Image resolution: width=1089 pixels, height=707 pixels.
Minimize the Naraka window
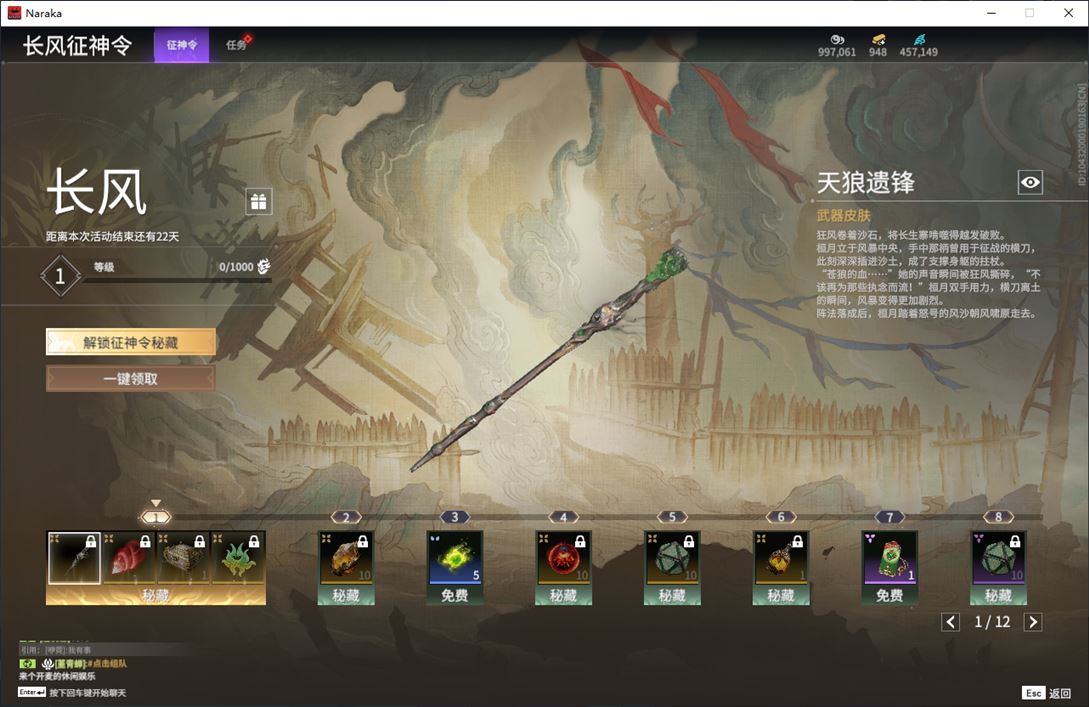click(x=991, y=13)
